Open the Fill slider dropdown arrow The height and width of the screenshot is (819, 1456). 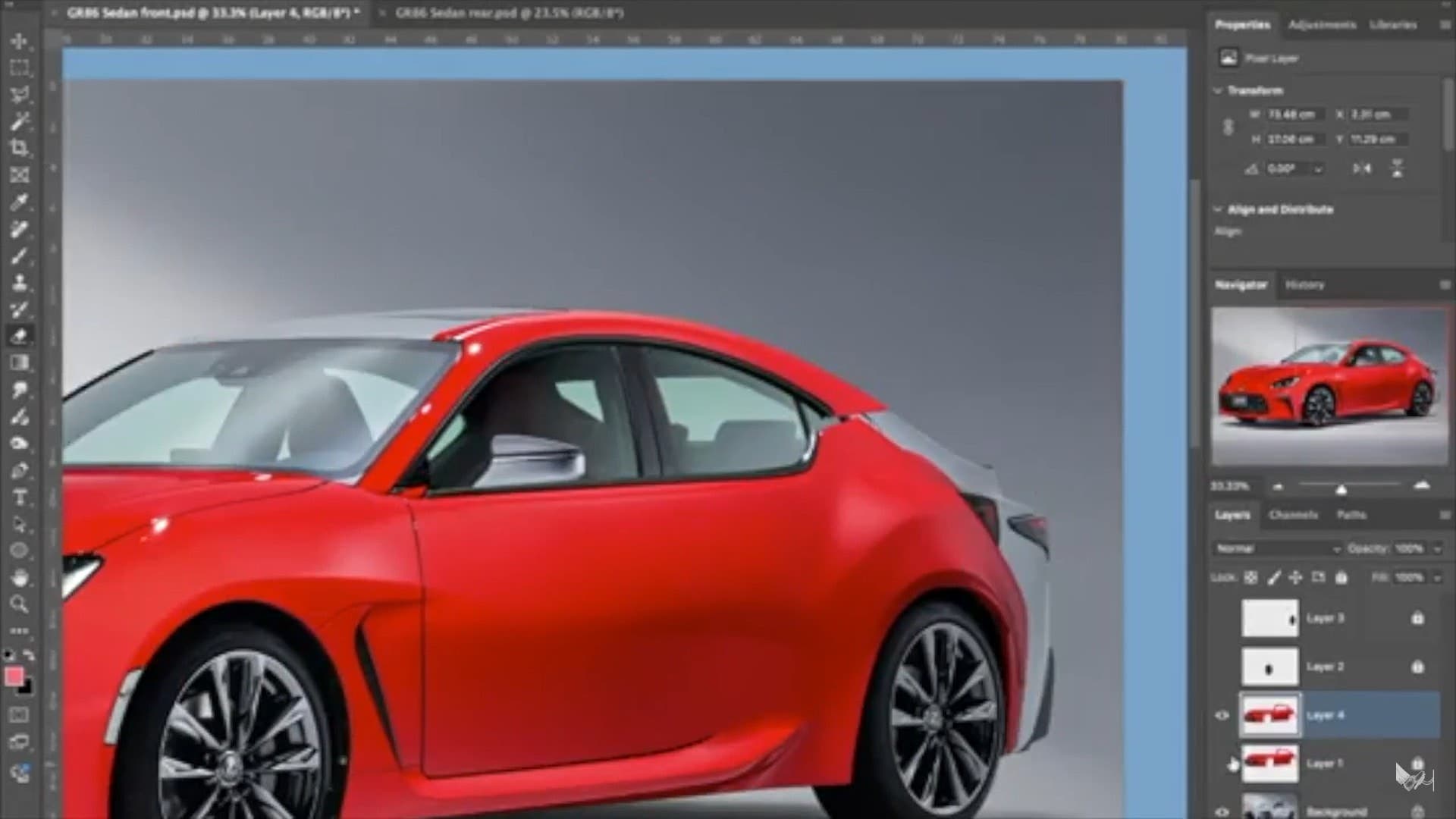pyautogui.click(x=1436, y=578)
